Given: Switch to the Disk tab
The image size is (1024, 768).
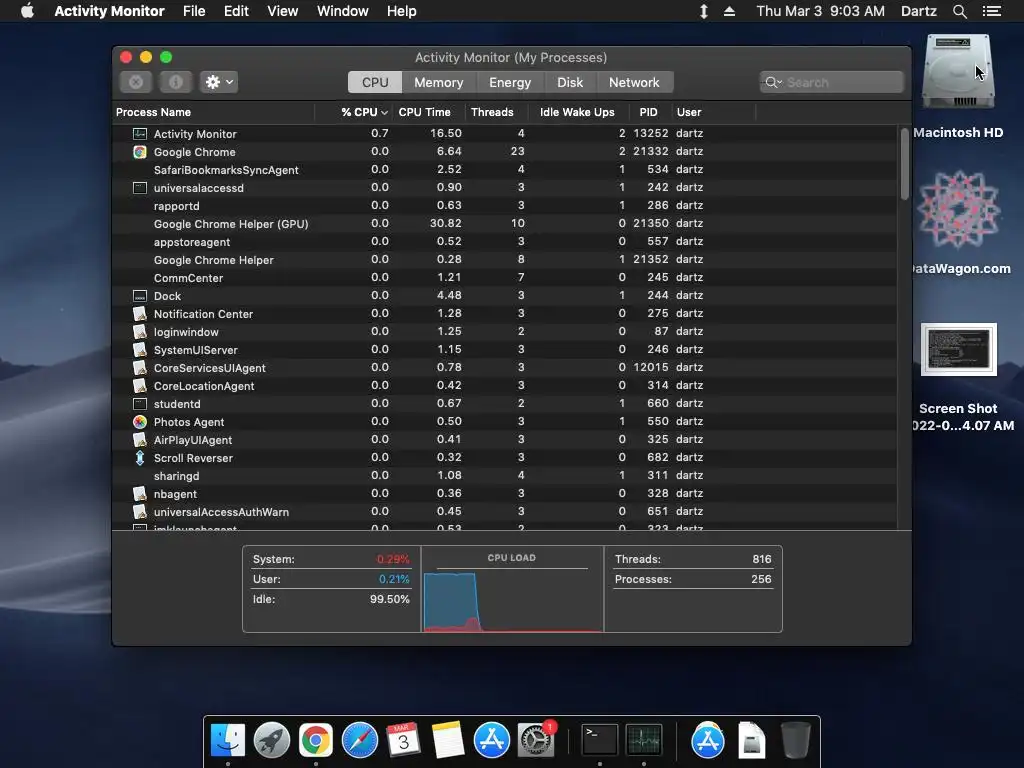Looking at the screenshot, I should click(570, 82).
